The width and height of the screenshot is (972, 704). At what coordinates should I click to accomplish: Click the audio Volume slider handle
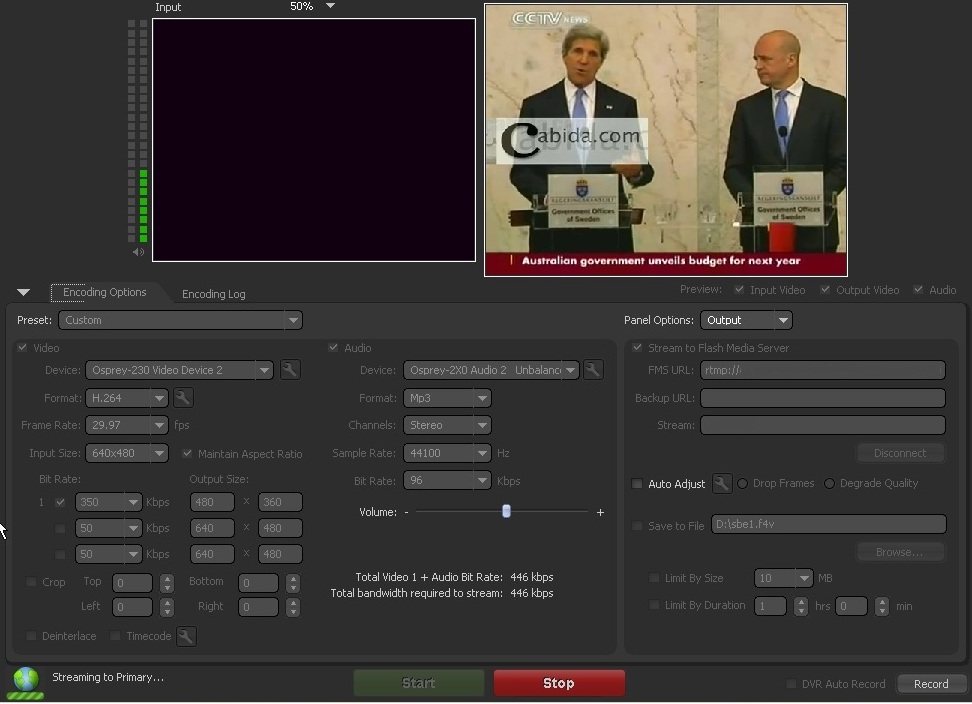[x=506, y=511]
